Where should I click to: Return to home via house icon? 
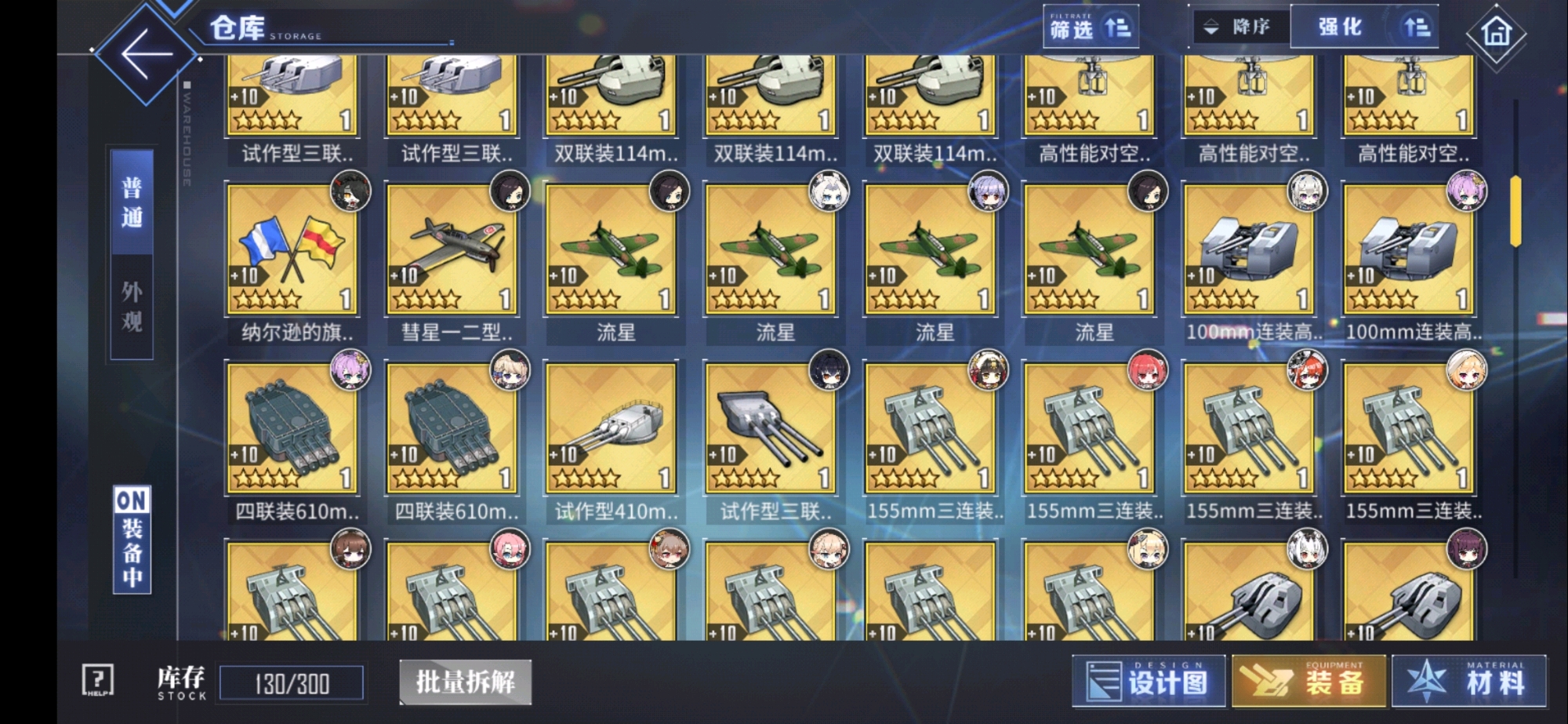pyautogui.click(x=1496, y=34)
